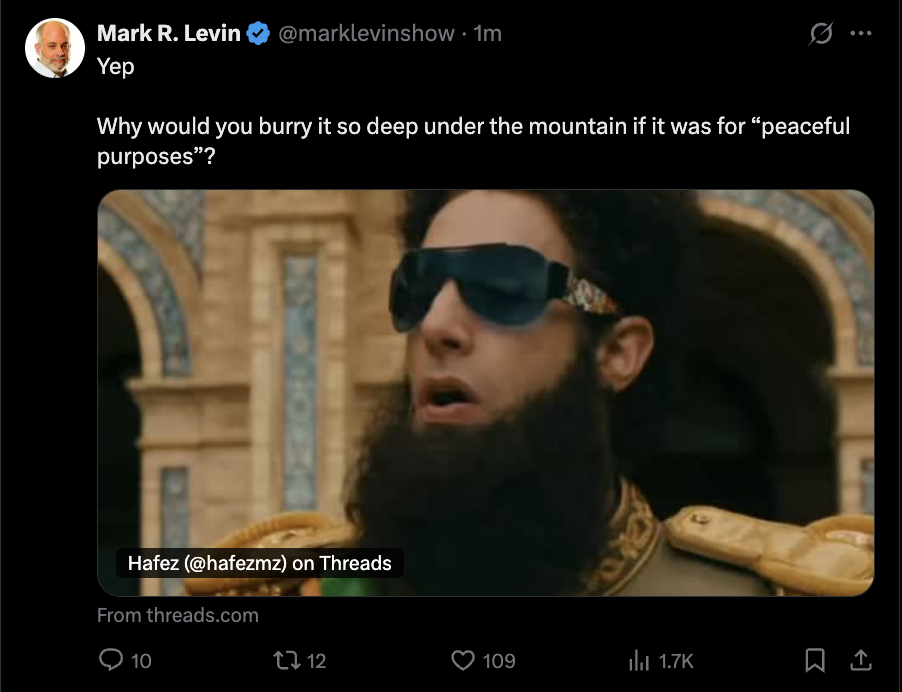Click the tweet text about the mountain

[x=473, y=140]
